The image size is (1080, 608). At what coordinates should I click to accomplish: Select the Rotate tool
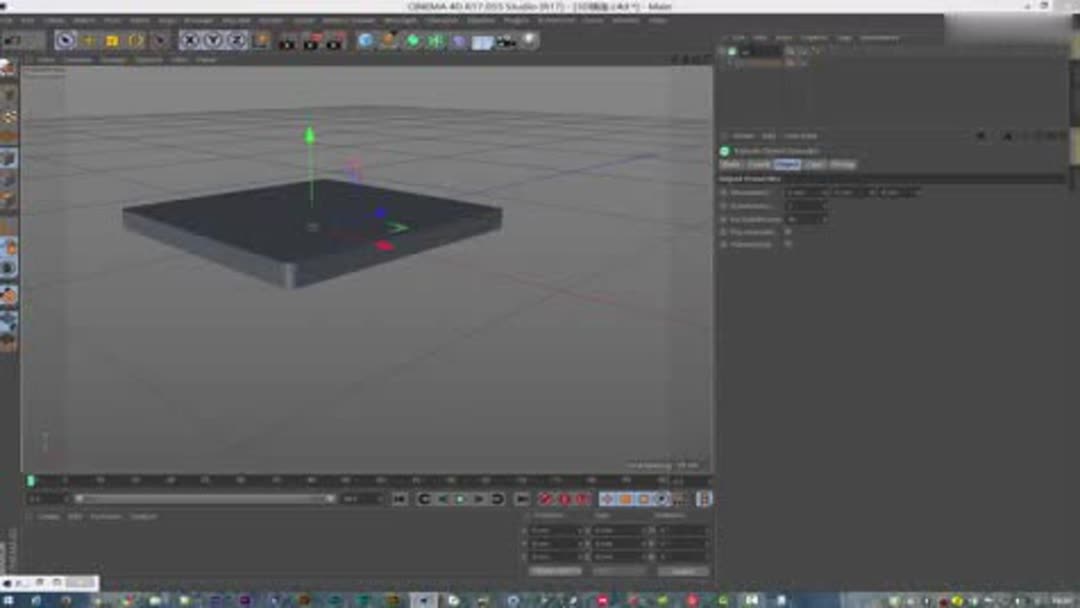pyautogui.click(x=135, y=40)
